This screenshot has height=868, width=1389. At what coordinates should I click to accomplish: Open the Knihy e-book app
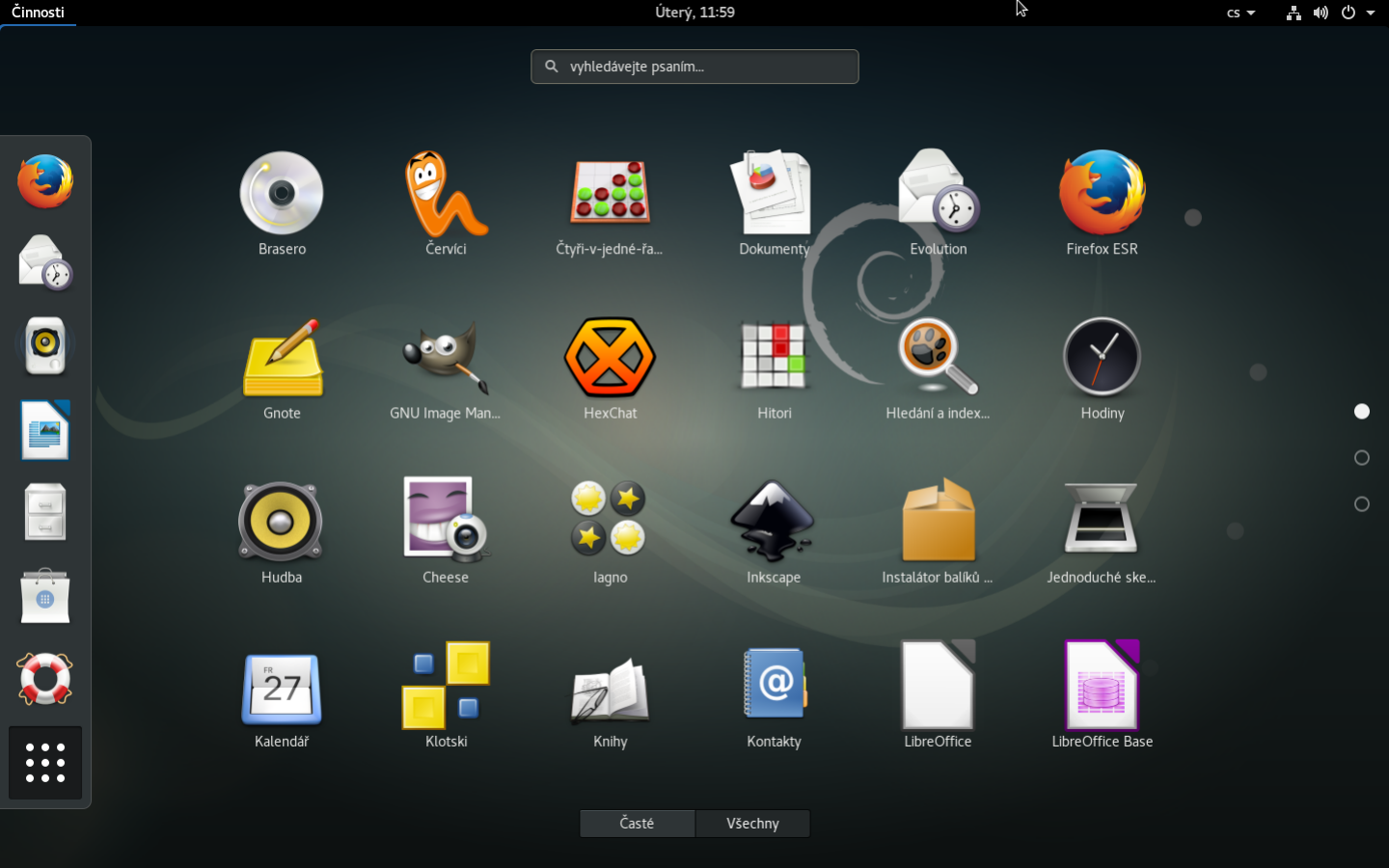click(610, 696)
